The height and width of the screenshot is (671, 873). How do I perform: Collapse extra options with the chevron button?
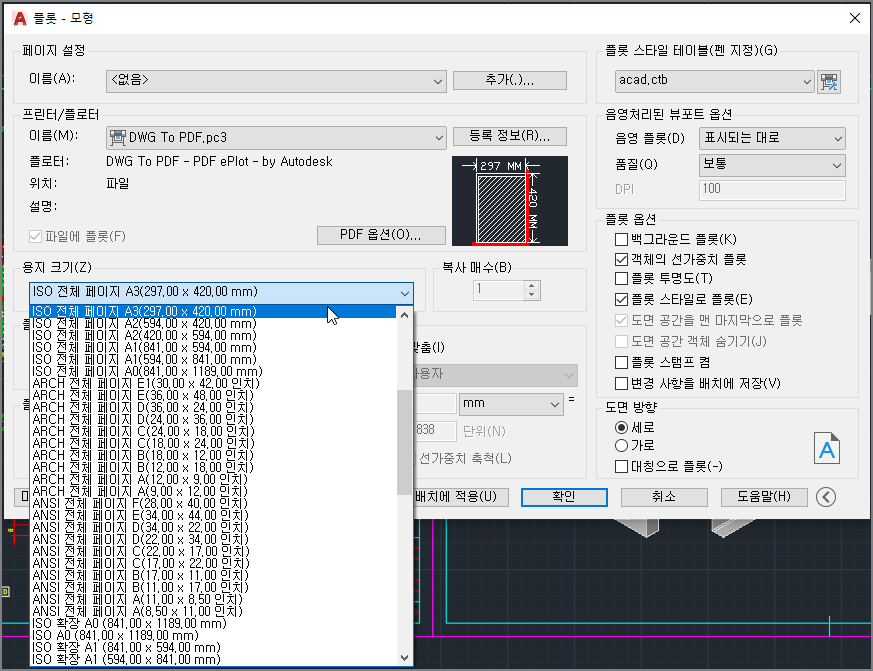point(826,496)
